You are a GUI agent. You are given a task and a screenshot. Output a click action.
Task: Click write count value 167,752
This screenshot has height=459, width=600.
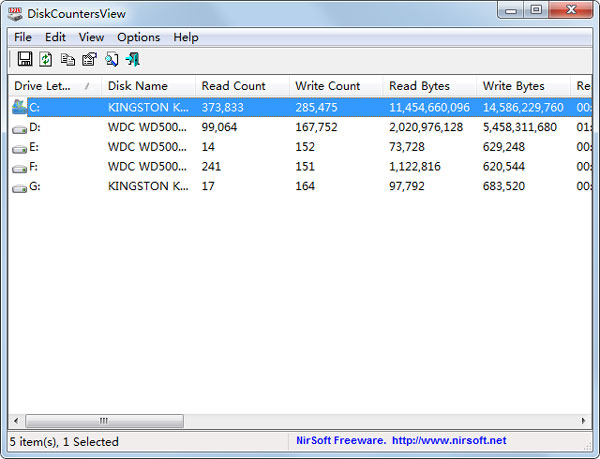tap(316, 127)
